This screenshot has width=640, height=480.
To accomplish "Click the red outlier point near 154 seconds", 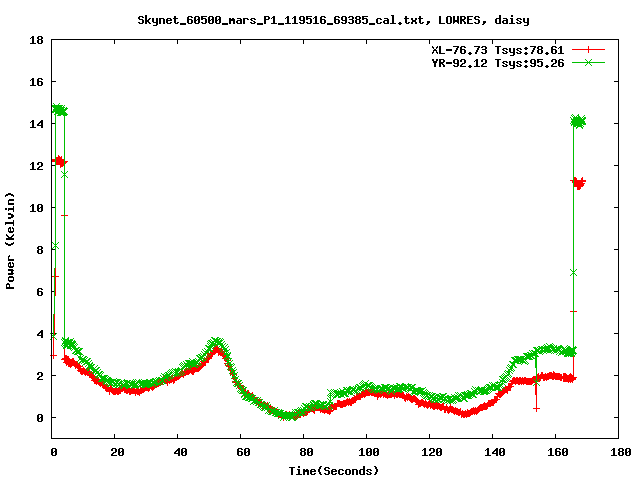I will [x=536, y=409].
